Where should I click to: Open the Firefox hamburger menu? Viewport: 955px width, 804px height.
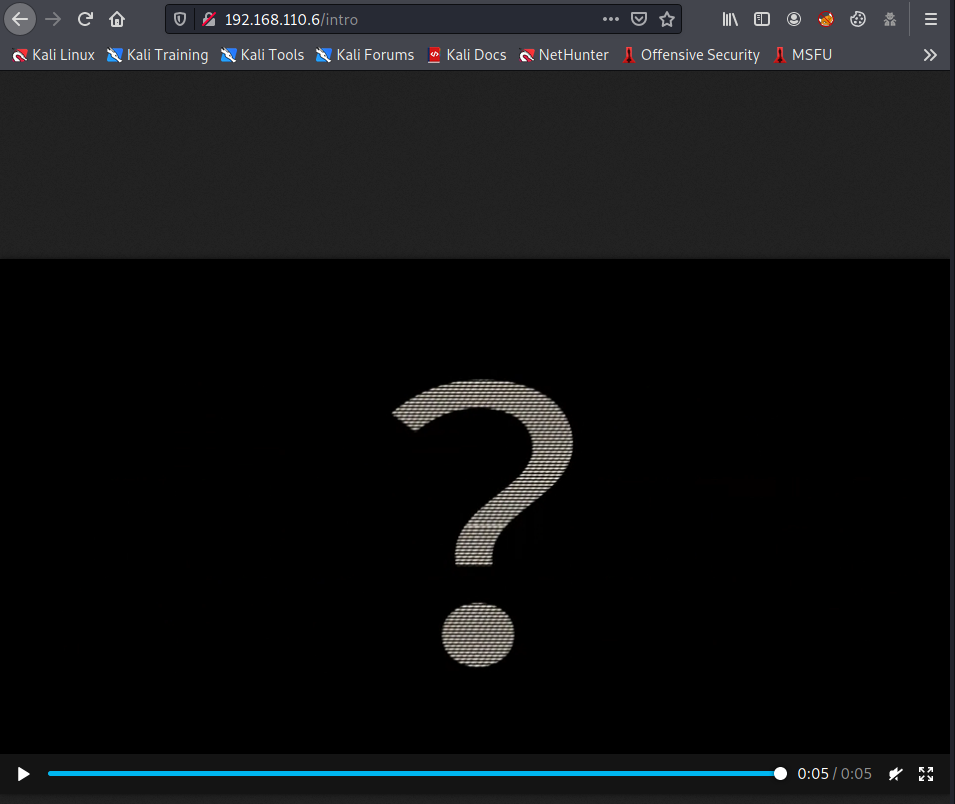(x=930, y=19)
